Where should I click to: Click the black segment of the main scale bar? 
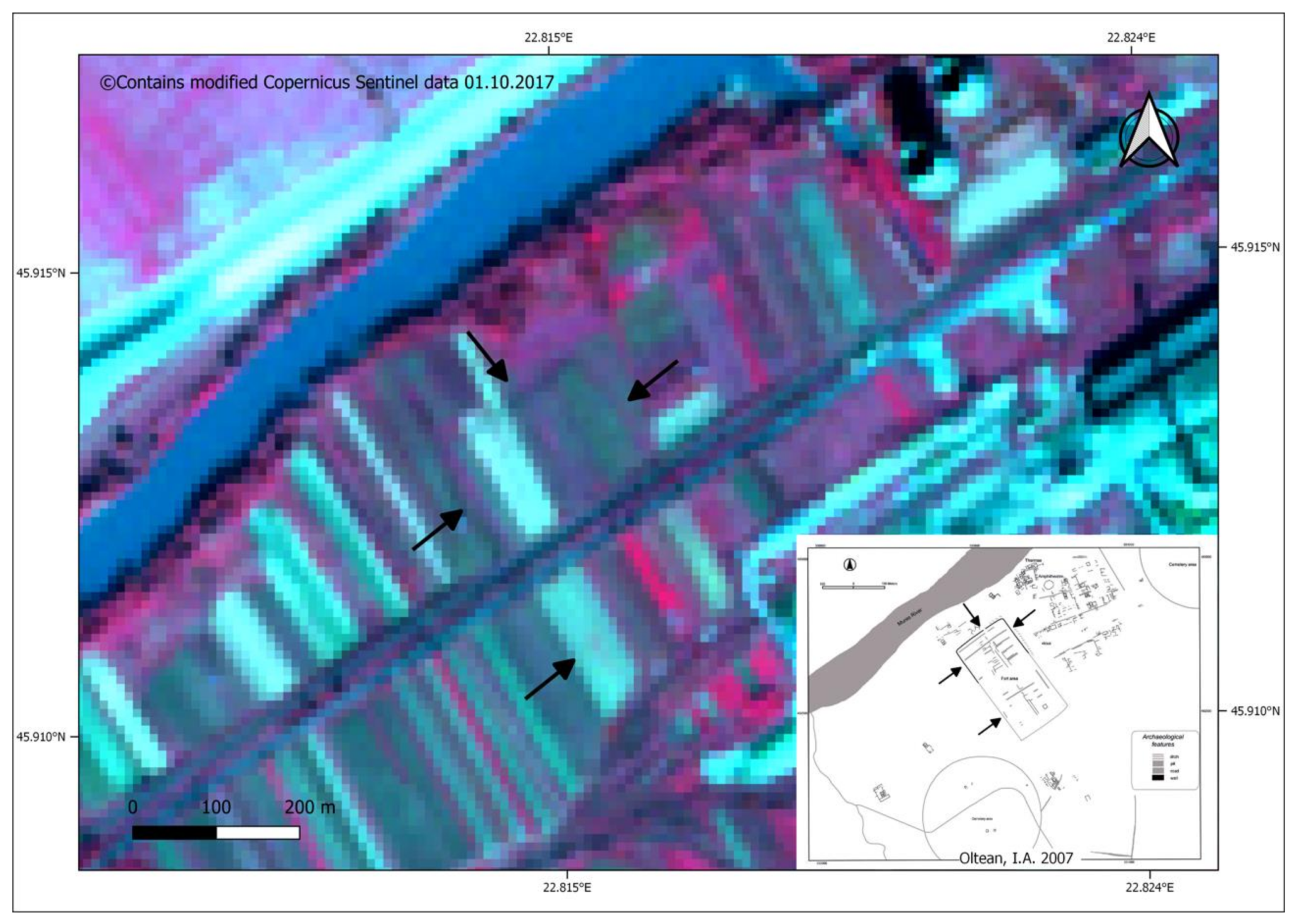pyautogui.click(x=174, y=833)
